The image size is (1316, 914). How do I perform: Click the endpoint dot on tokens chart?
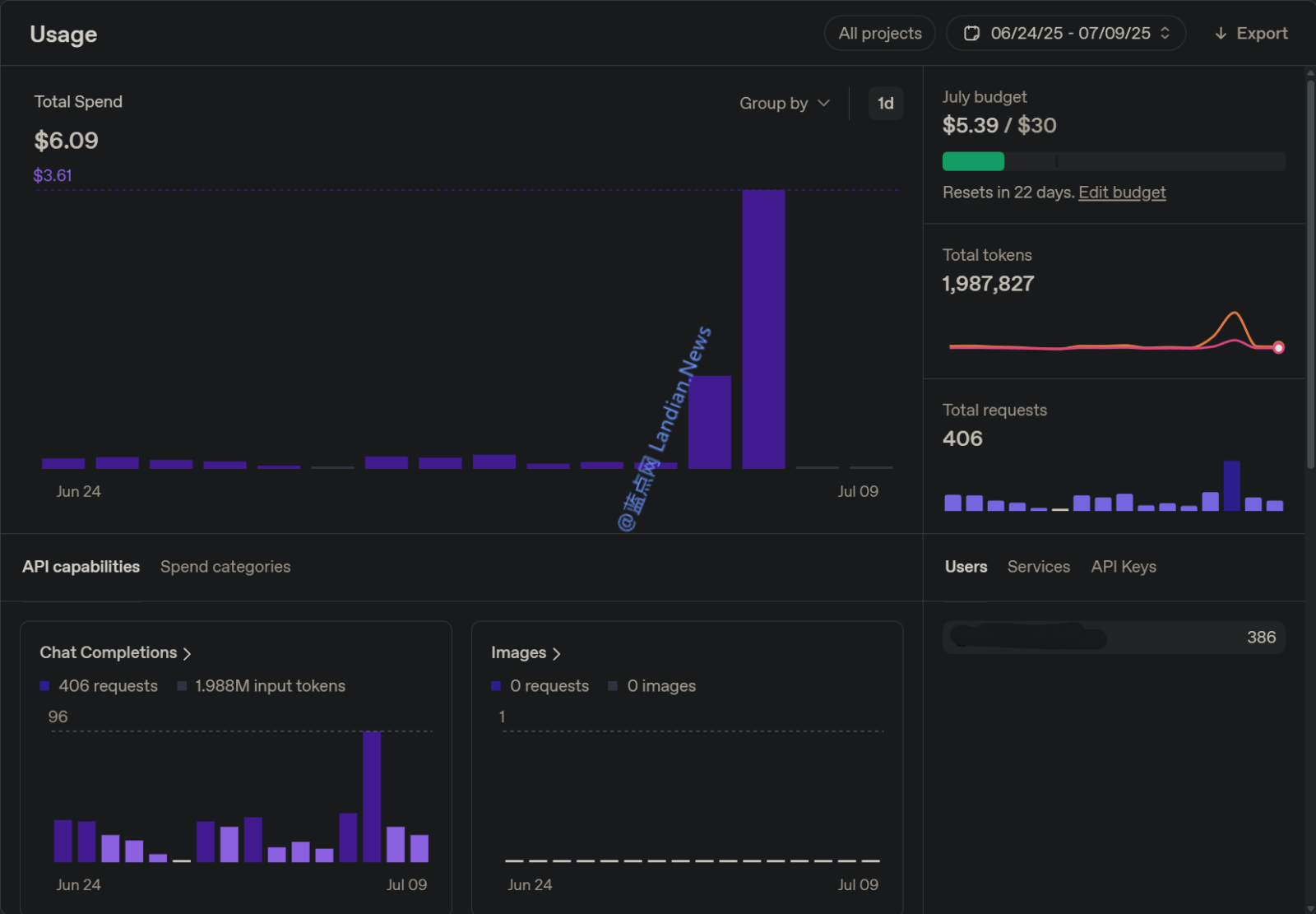(x=1278, y=348)
